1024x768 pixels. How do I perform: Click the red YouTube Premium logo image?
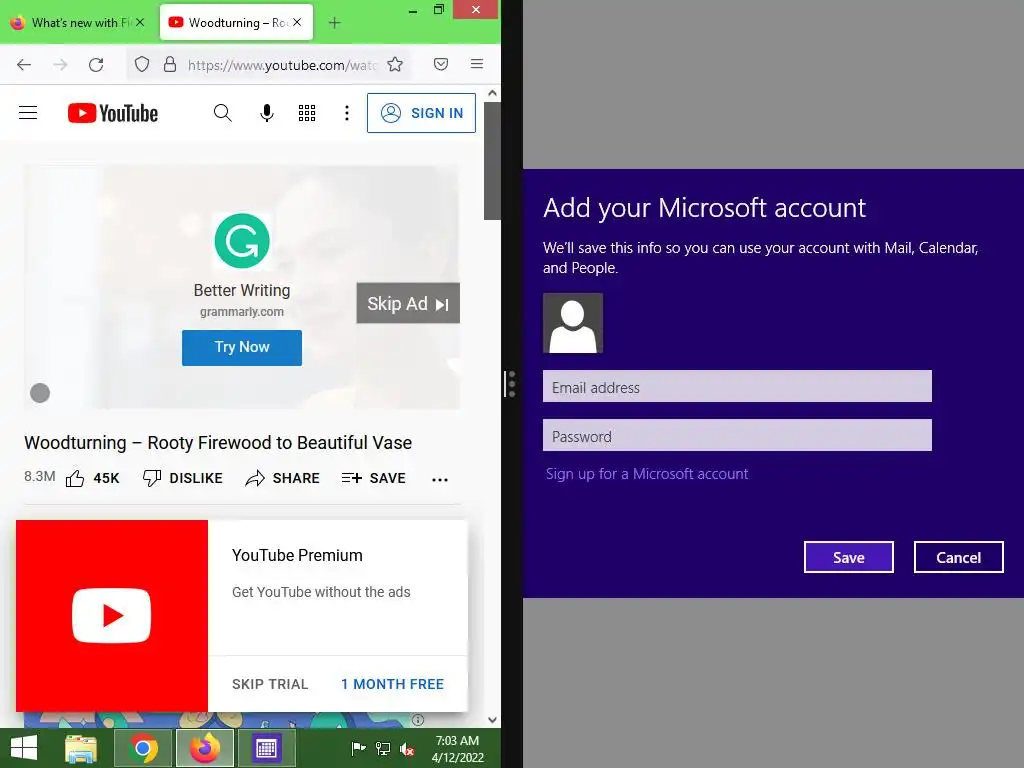[112, 616]
